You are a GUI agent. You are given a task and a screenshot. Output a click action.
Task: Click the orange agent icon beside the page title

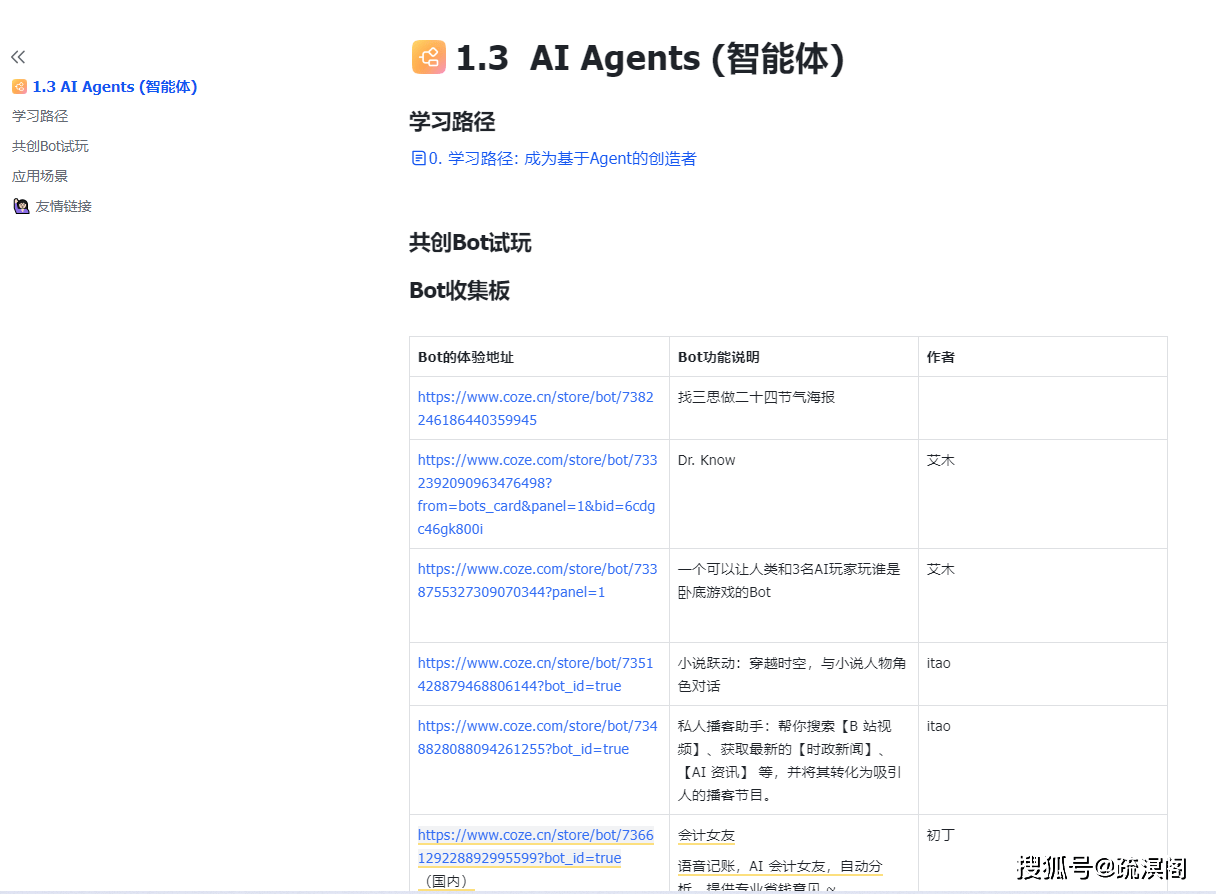coord(428,58)
